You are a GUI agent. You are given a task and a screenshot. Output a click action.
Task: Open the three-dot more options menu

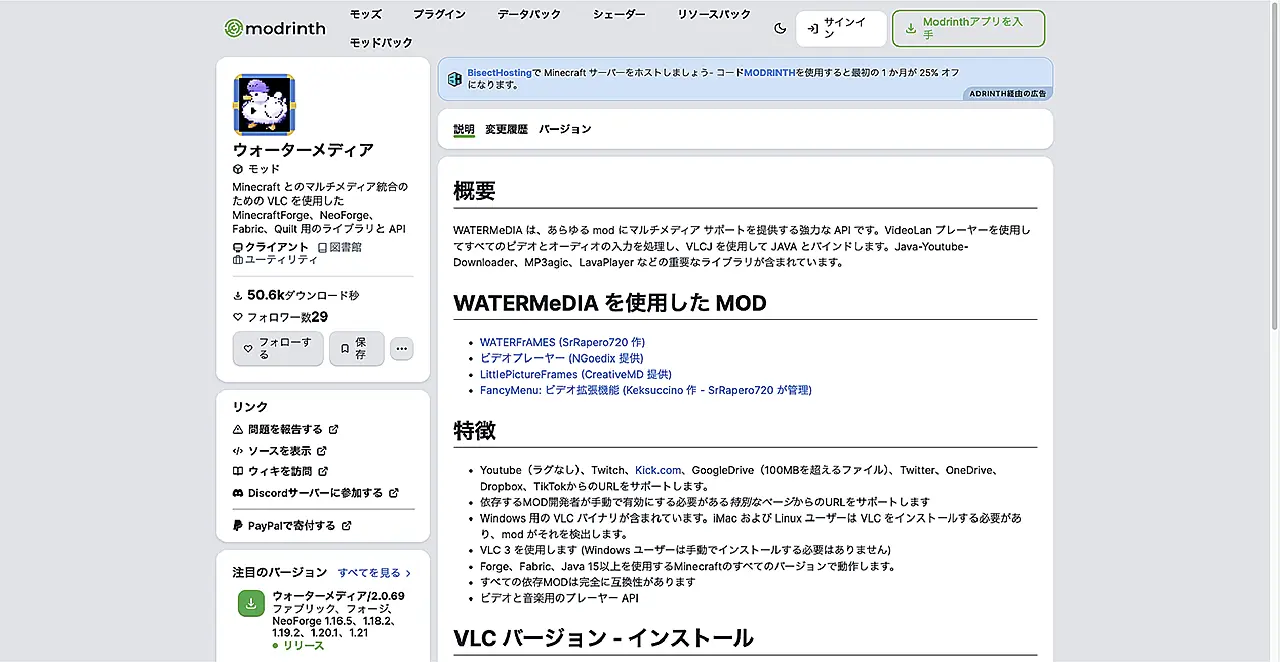401,349
